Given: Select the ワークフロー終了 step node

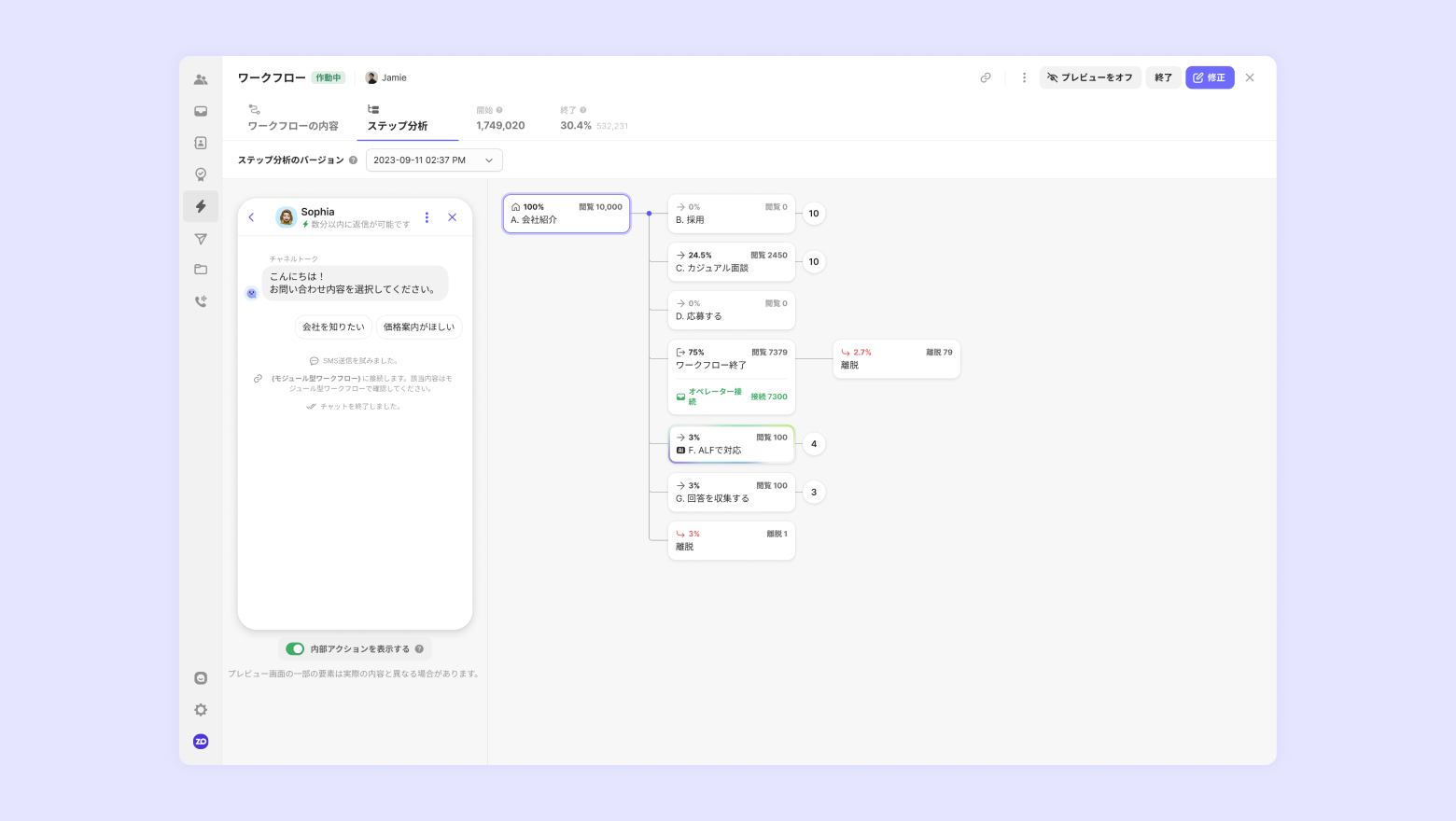Looking at the screenshot, I should pos(732,377).
